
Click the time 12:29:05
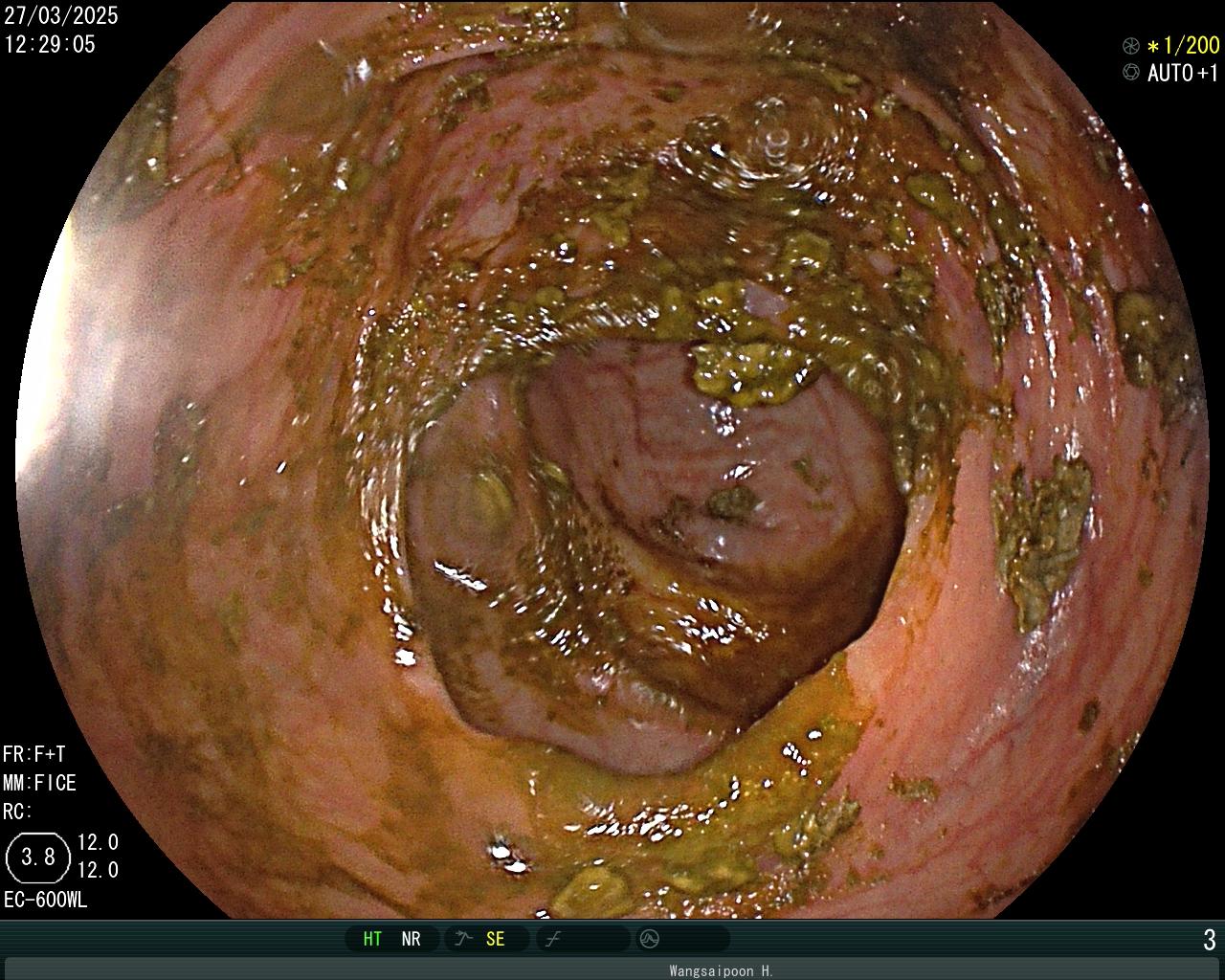pyautogui.click(x=50, y=44)
